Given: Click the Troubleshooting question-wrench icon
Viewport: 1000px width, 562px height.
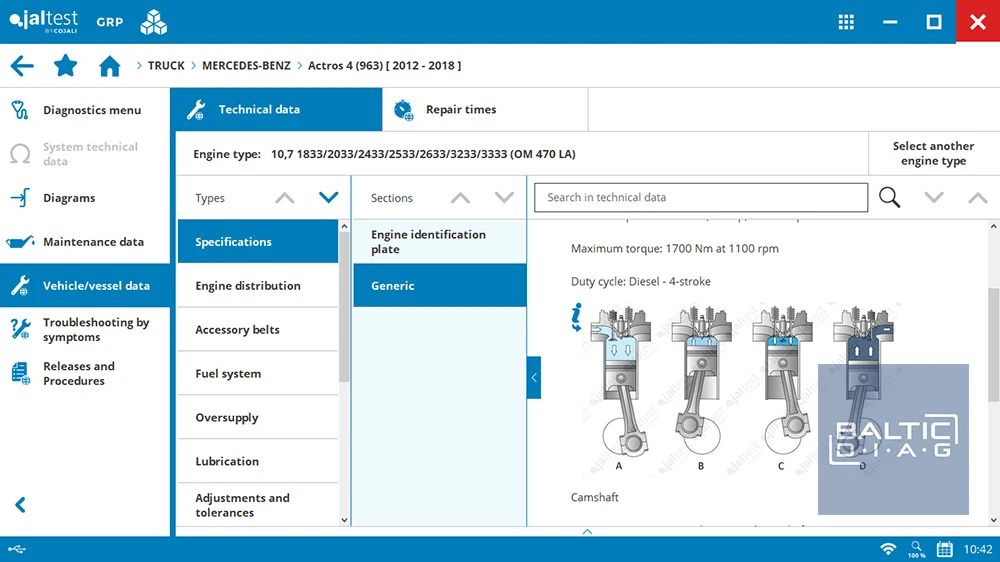Looking at the screenshot, I should 20,329.
